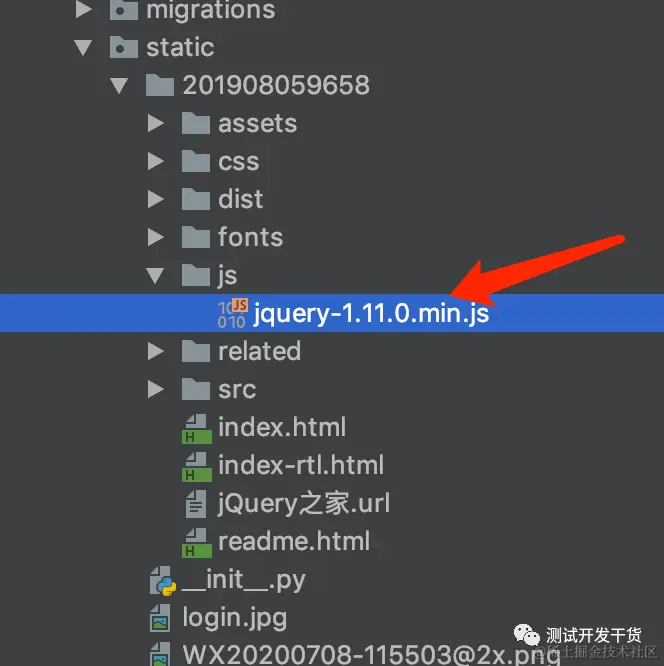Select jquery-1.11.0.min.js file name

tap(371, 314)
